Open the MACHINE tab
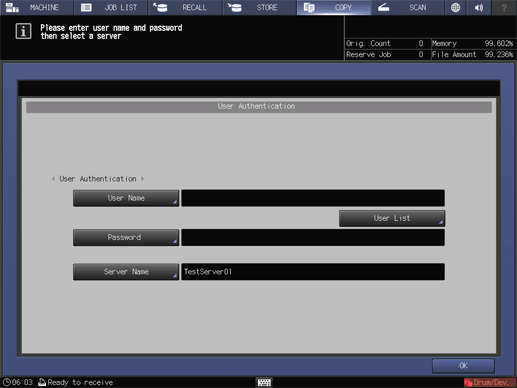This screenshot has width=517, height=388. tap(36, 7)
